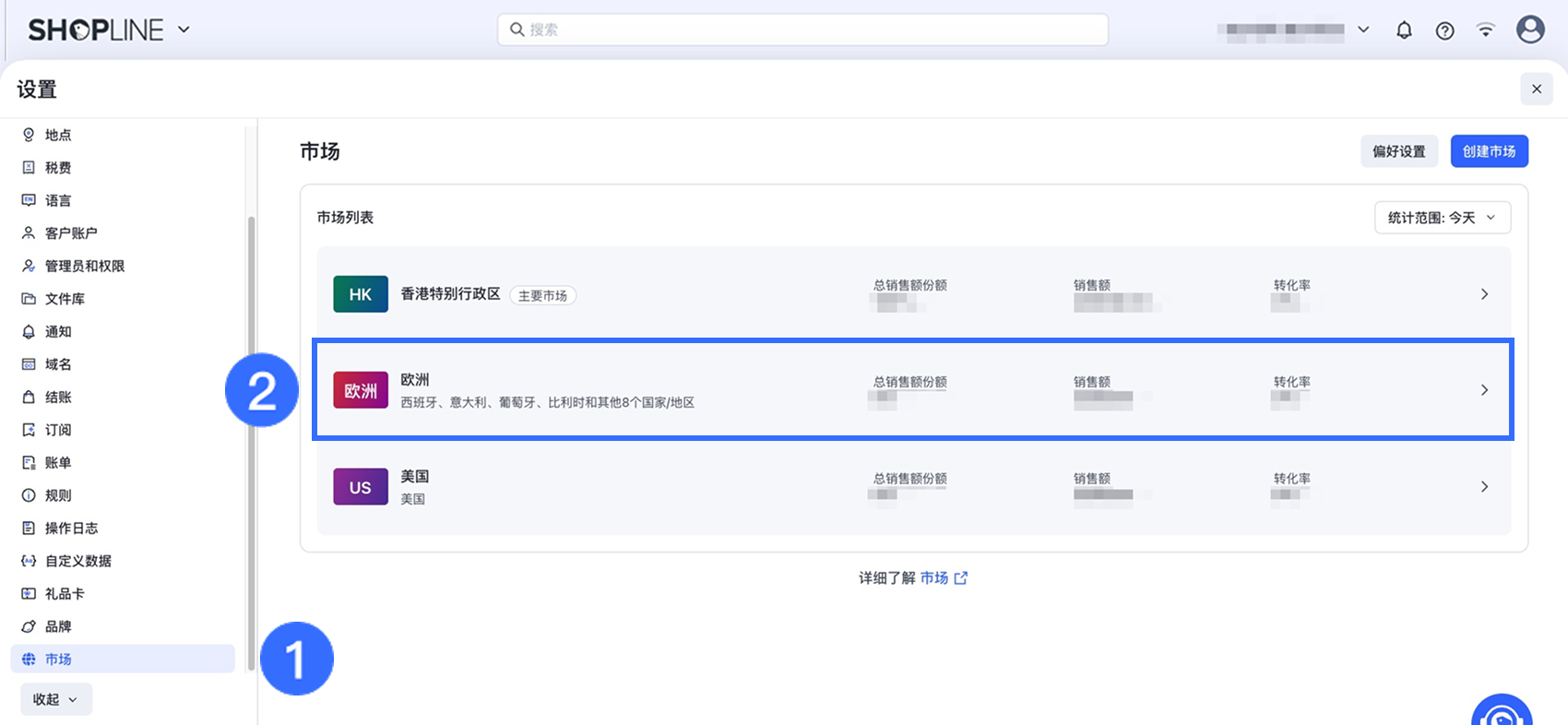This screenshot has height=725, width=1568.
Task: Expand the 香港特别行政区 market row chevron
Action: click(1484, 294)
